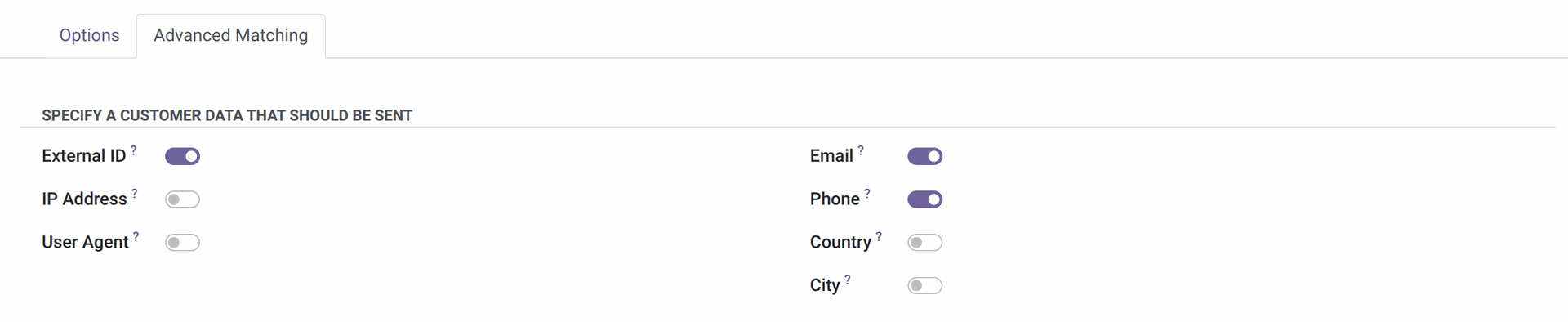The height and width of the screenshot is (322, 1568).
Task: Click the question mark next to User Agent
Action: (136, 237)
